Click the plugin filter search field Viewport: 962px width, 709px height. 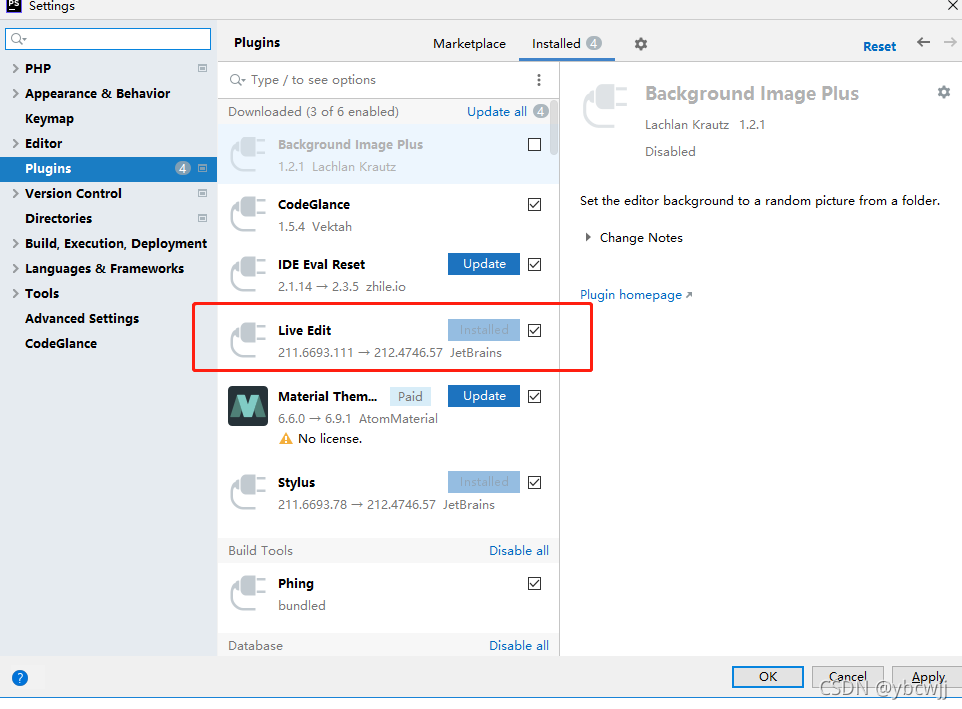coord(377,80)
